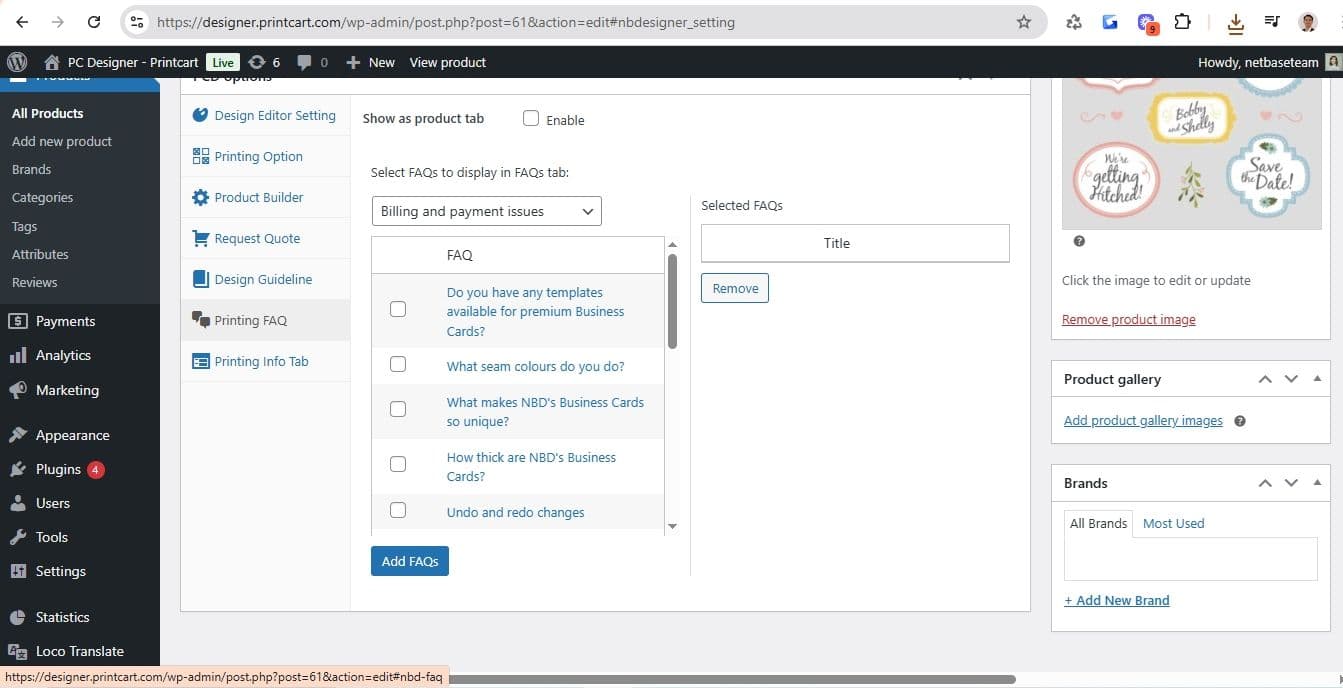Open Loco Translate in the sidebar
Image resolution: width=1343 pixels, height=688 pixels.
[x=80, y=651]
